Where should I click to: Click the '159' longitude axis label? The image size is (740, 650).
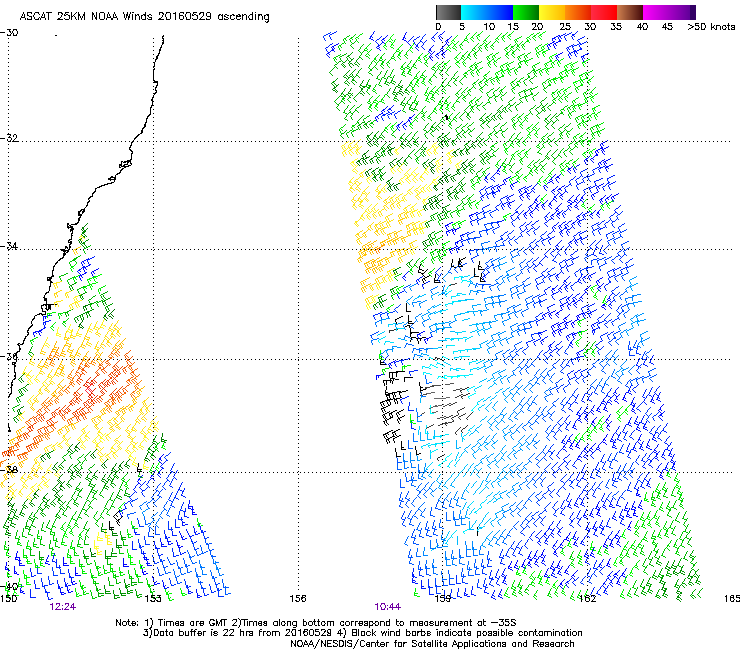(x=443, y=599)
